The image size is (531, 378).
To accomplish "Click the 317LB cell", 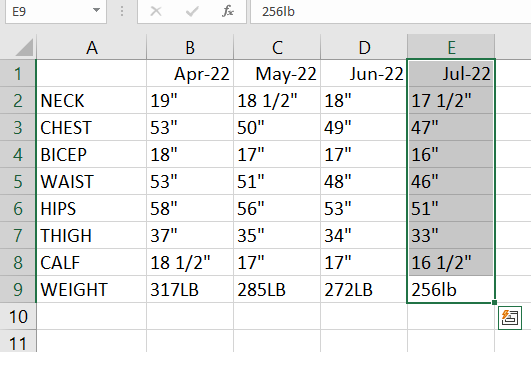I will point(190,289).
